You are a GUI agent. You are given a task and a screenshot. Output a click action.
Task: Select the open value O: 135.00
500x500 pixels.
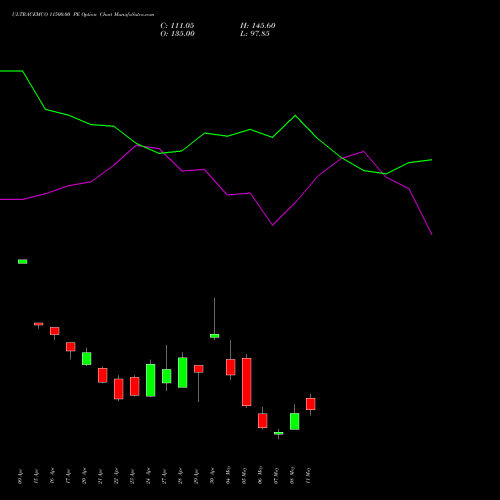pyautogui.click(x=177, y=34)
